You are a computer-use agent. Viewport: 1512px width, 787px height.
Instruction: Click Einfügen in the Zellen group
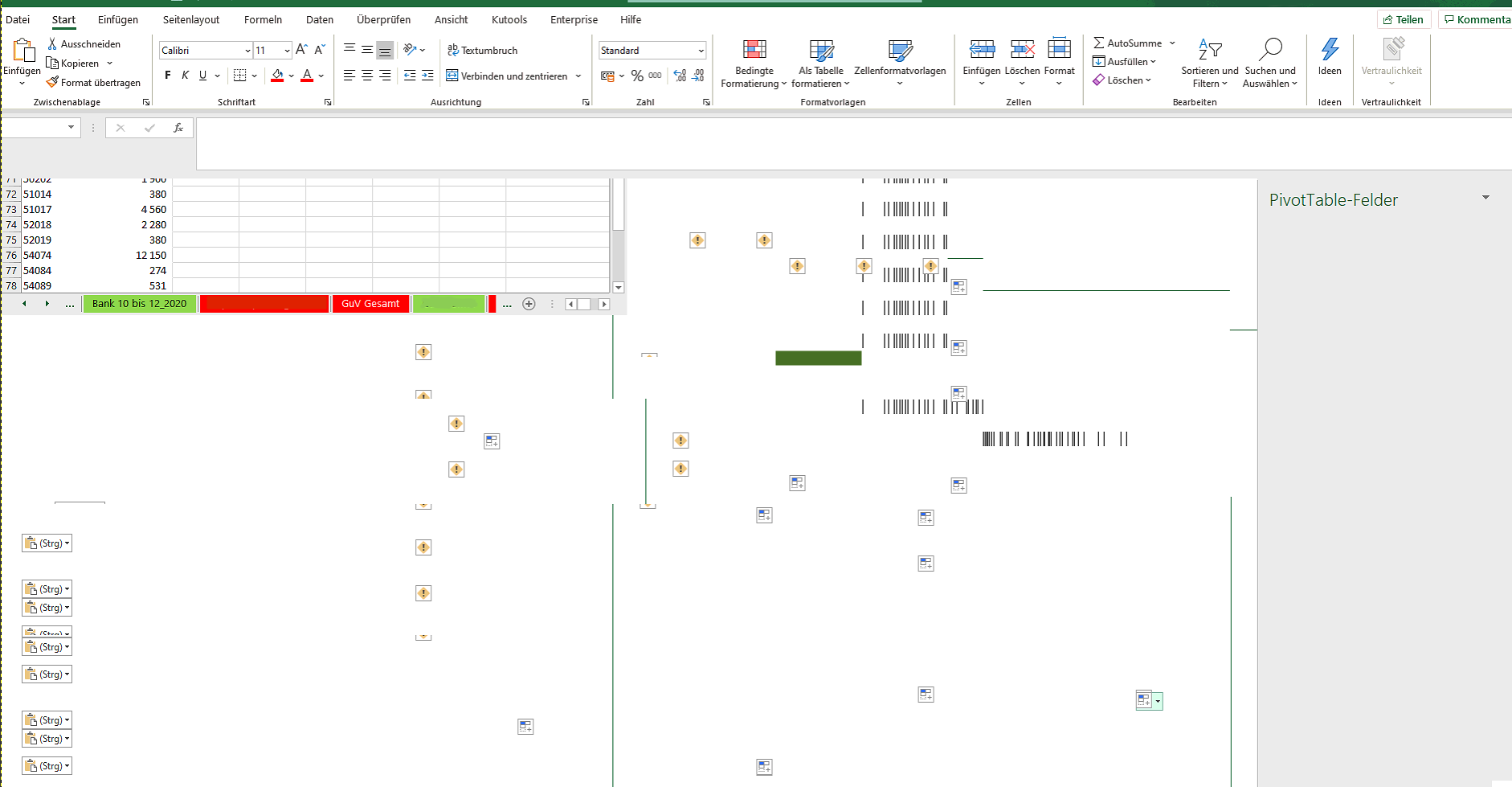[x=982, y=63]
